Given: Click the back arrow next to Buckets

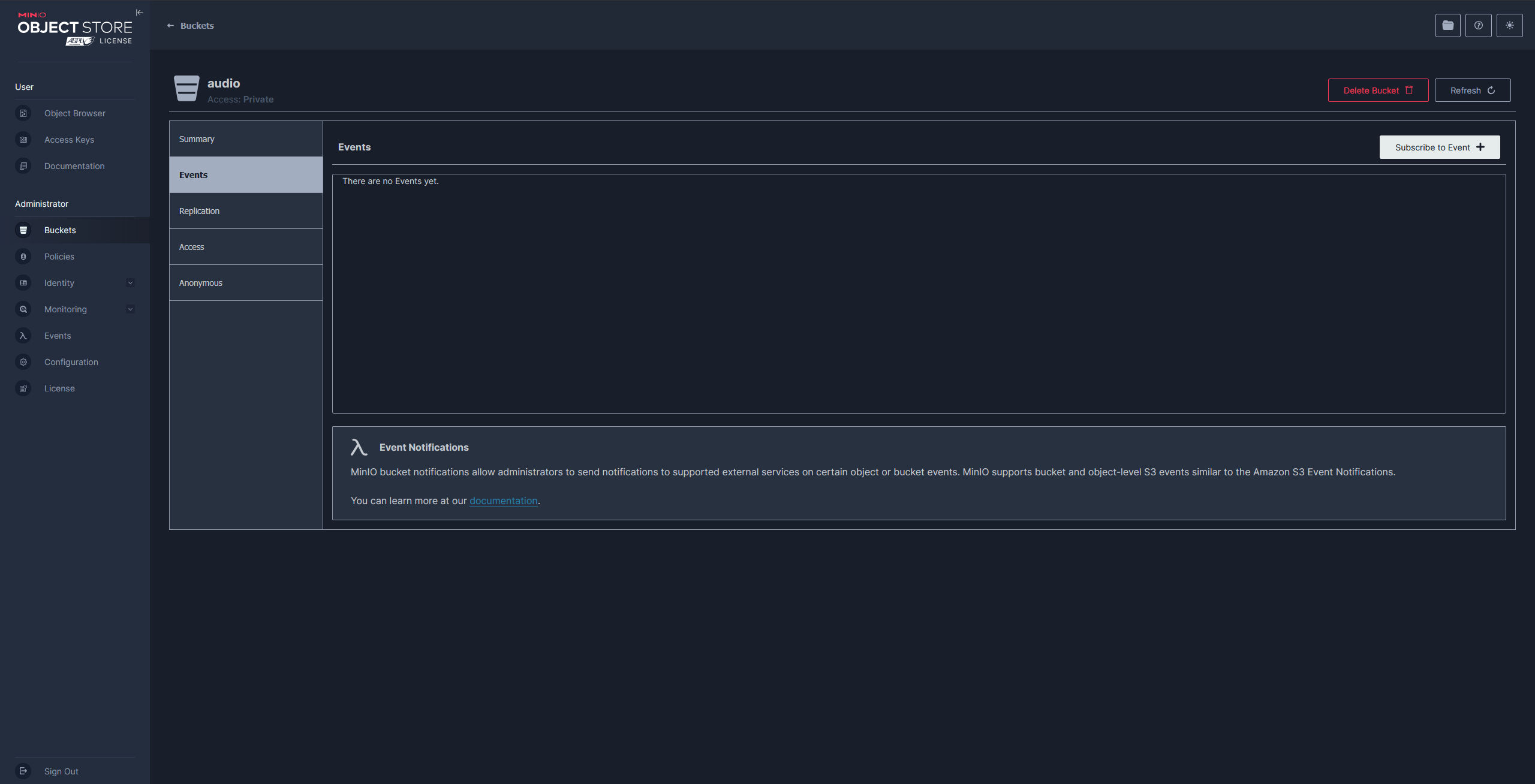Looking at the screenshot, I should pyautogui.click(x=170, y=26).
